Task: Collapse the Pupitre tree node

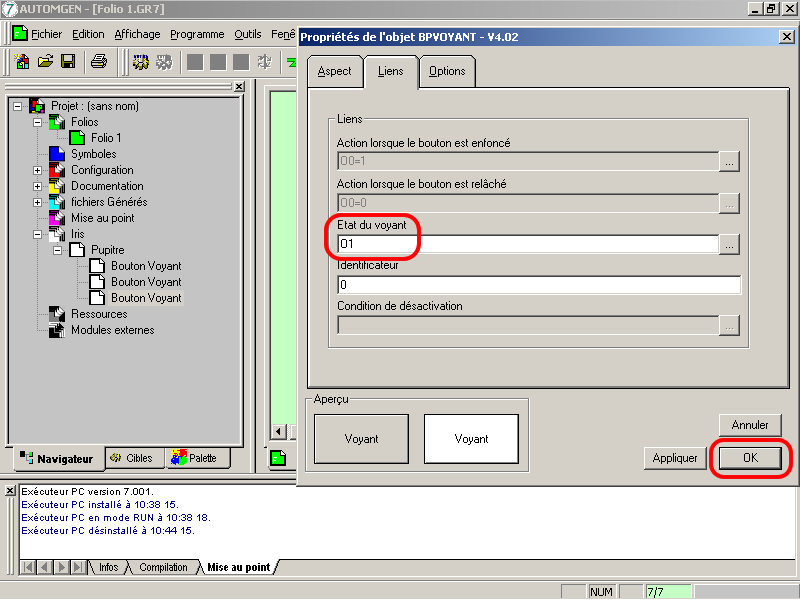Action: click(57, 250)
